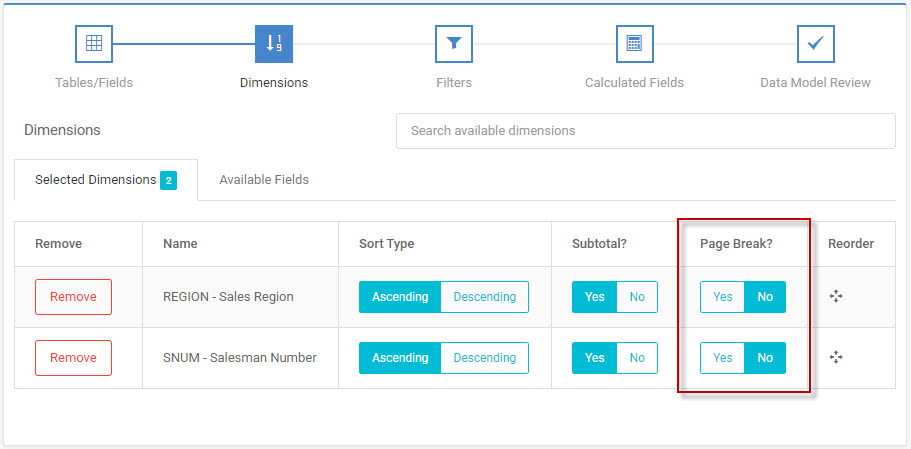Enable Page Break Yes for SNUM row
This screenshot has width=911, height=449.
(722, 358)
